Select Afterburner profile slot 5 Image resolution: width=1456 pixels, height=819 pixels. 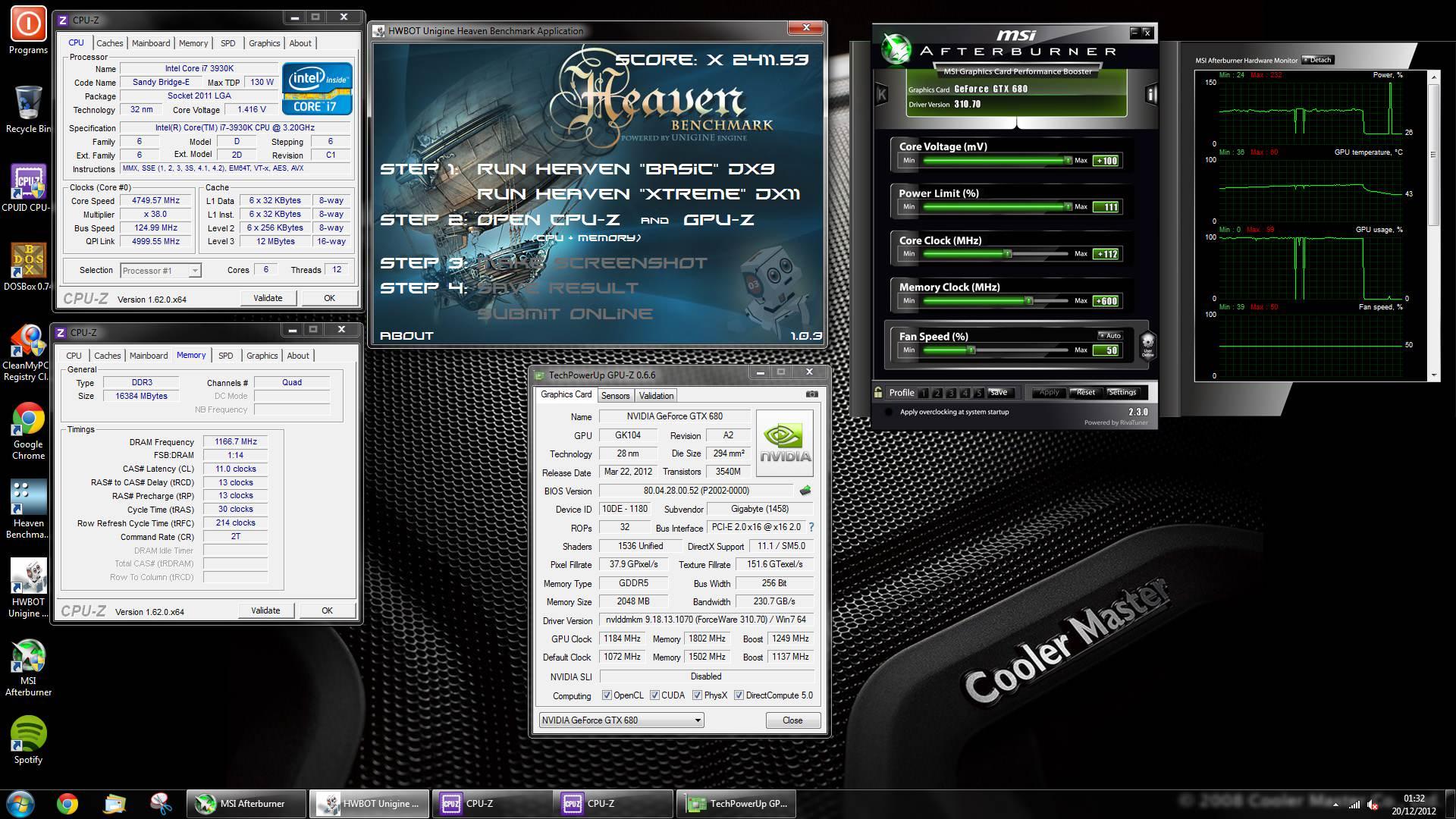pyautogui.click(x=979, y=393)
